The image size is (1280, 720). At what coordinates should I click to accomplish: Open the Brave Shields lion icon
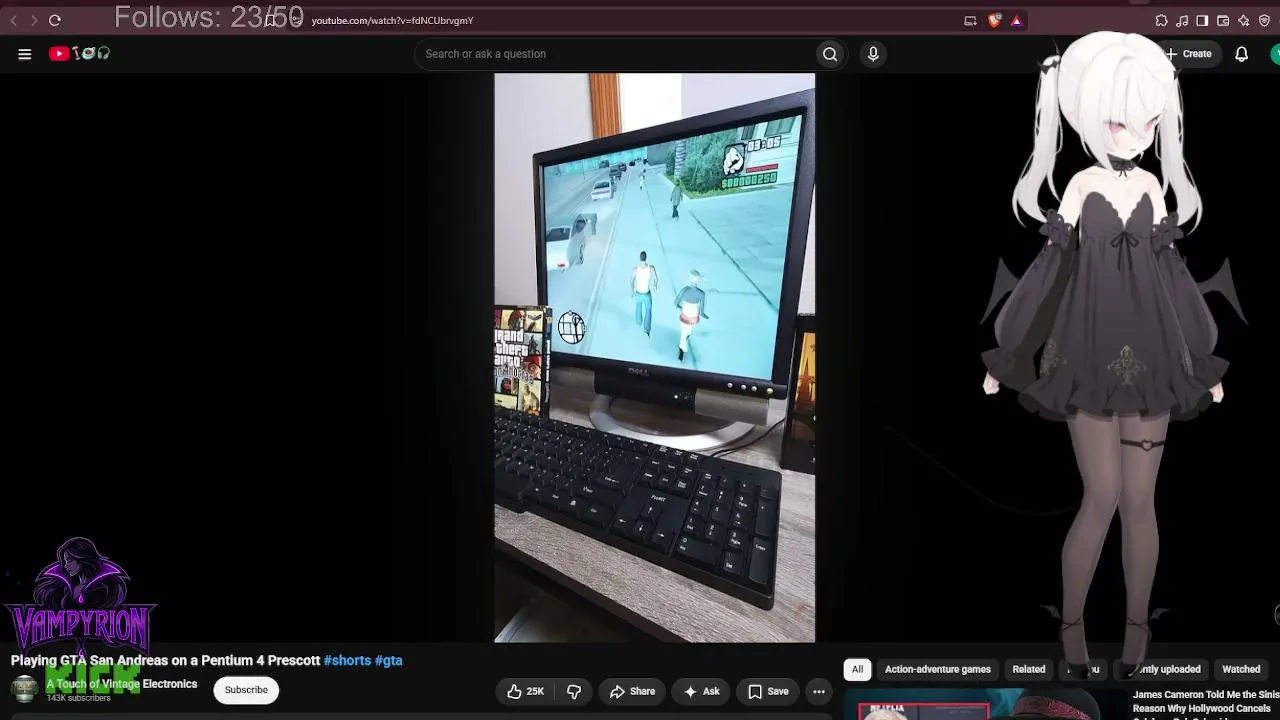coord(994,20)
